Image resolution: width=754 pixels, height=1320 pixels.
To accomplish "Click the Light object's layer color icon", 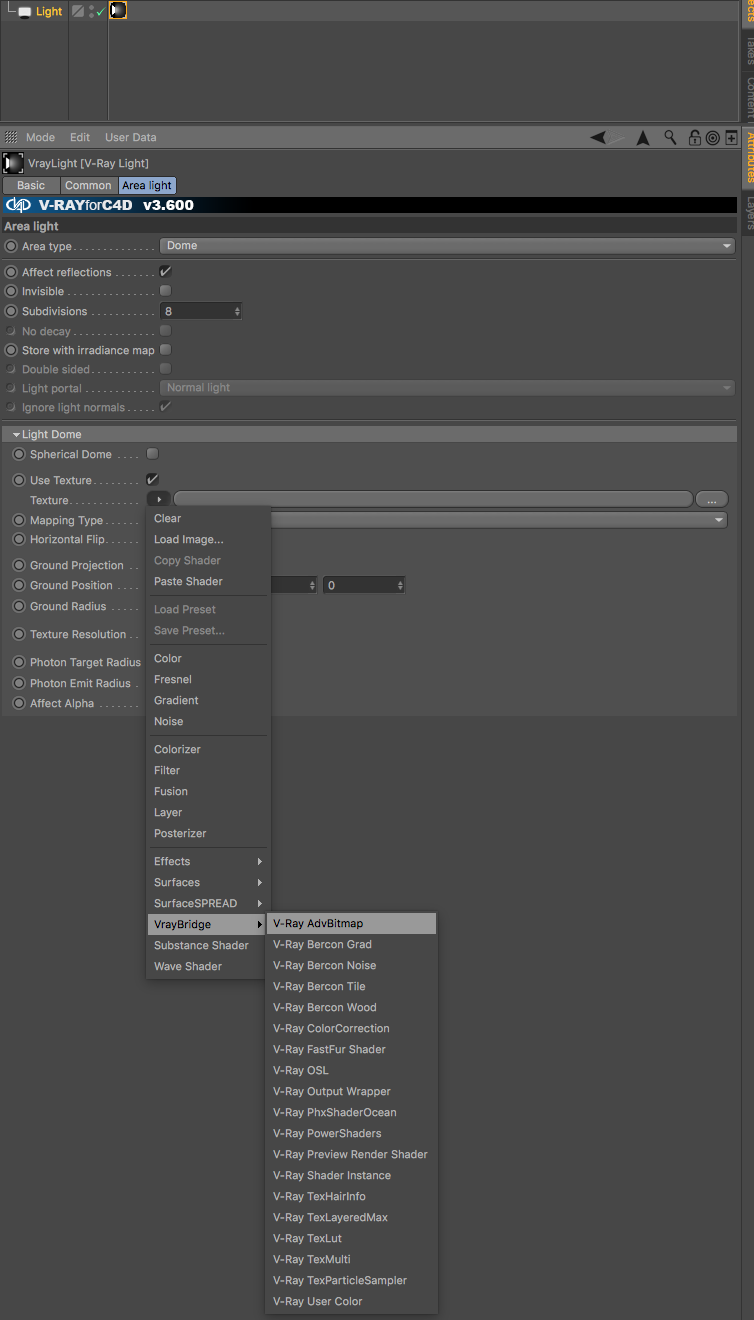I will [x=78, y=11].
